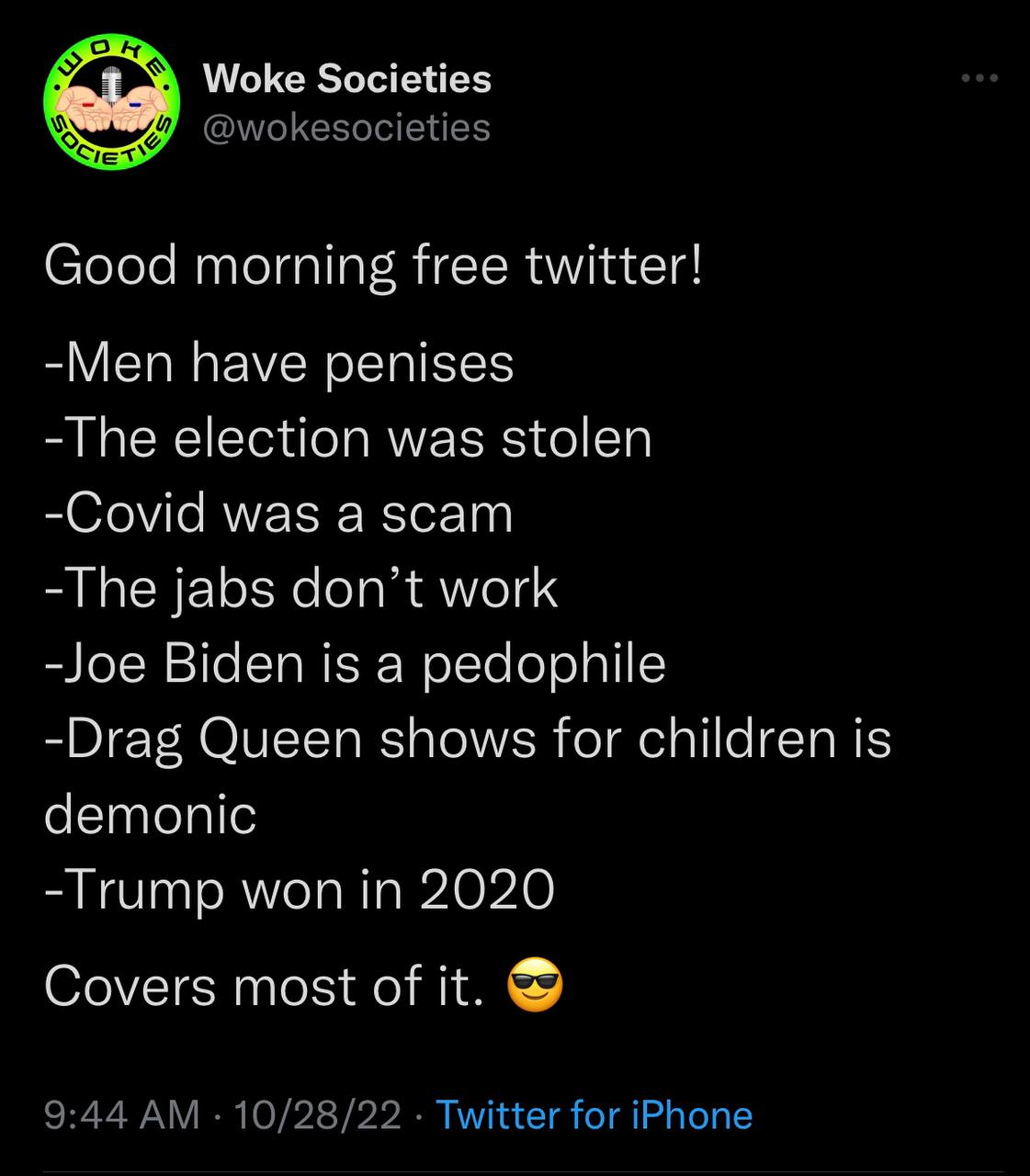Click the word 'demonic' in the tweet
This screenshot has width=1030, height=1176.
[151, 814]
